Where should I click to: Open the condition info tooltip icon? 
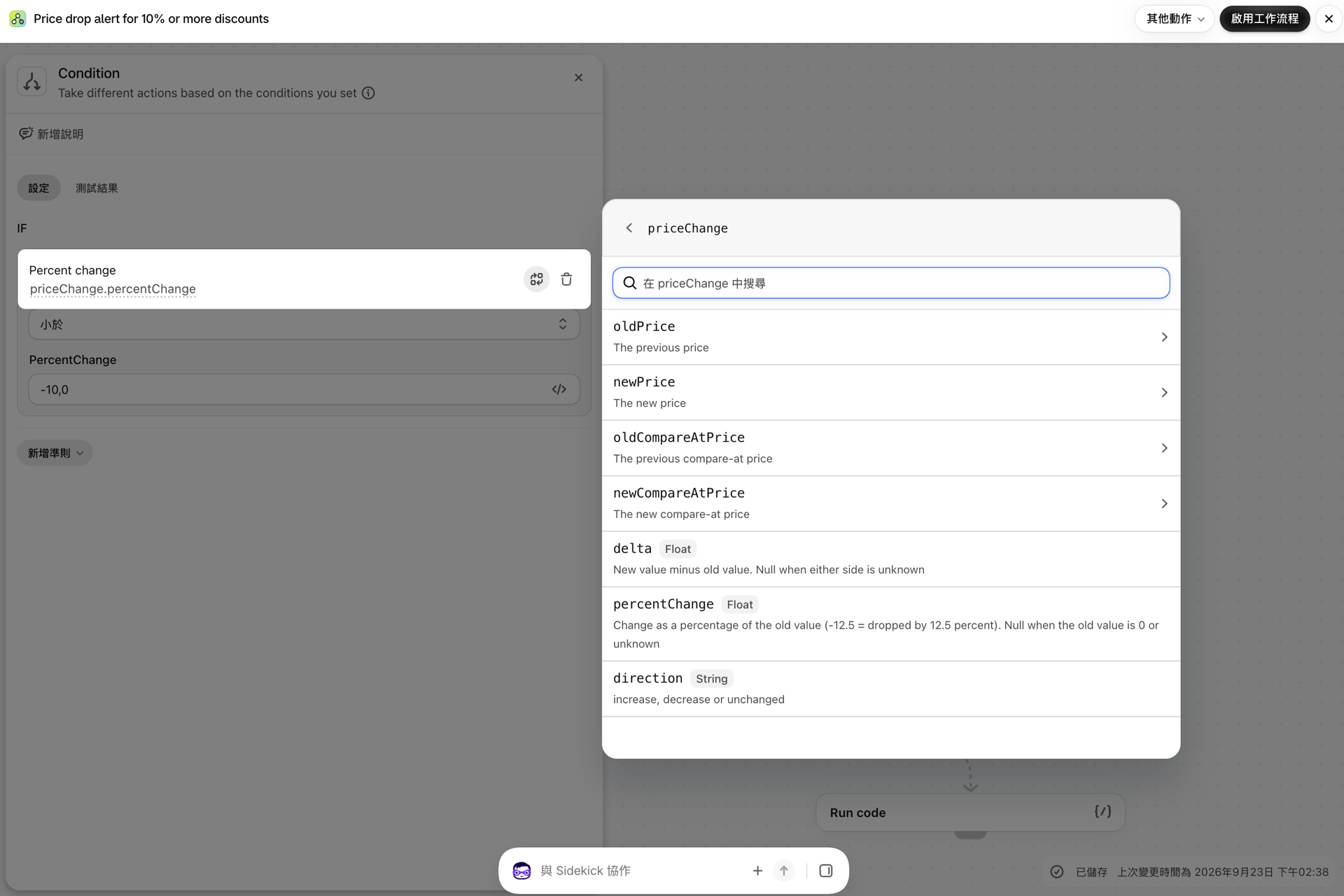[x=368, y=93]
